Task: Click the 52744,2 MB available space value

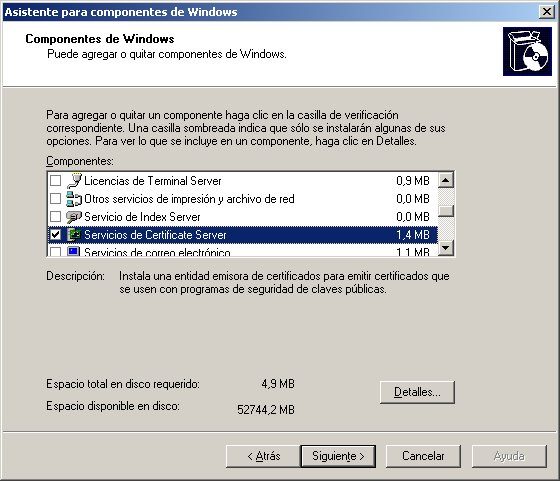Action: pyautogui.click(x=266, y=410)
